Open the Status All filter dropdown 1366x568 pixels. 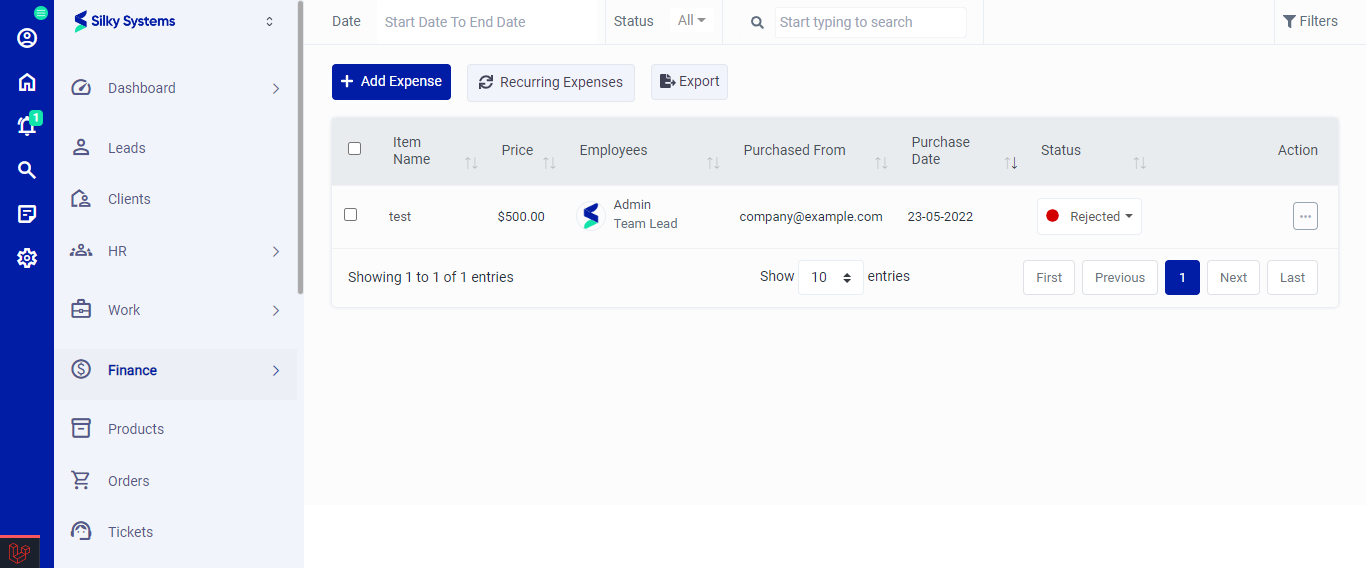point(691,21)
